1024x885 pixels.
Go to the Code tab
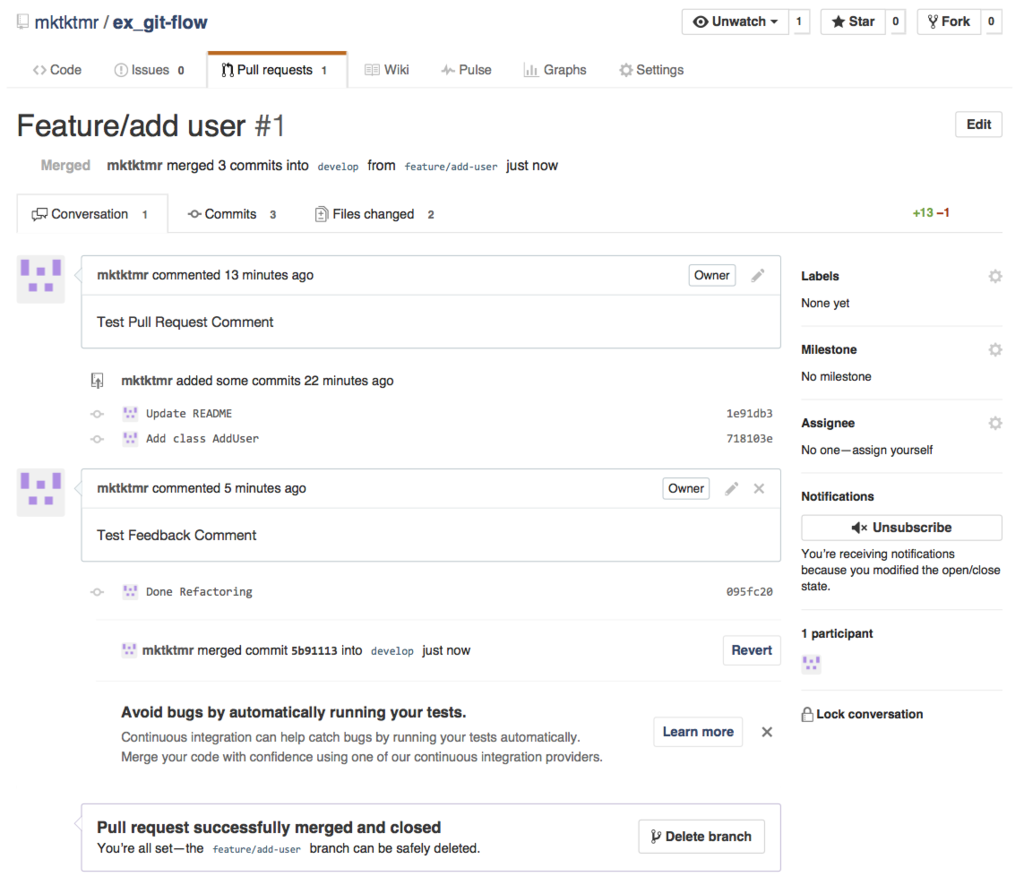coord(57,70)
